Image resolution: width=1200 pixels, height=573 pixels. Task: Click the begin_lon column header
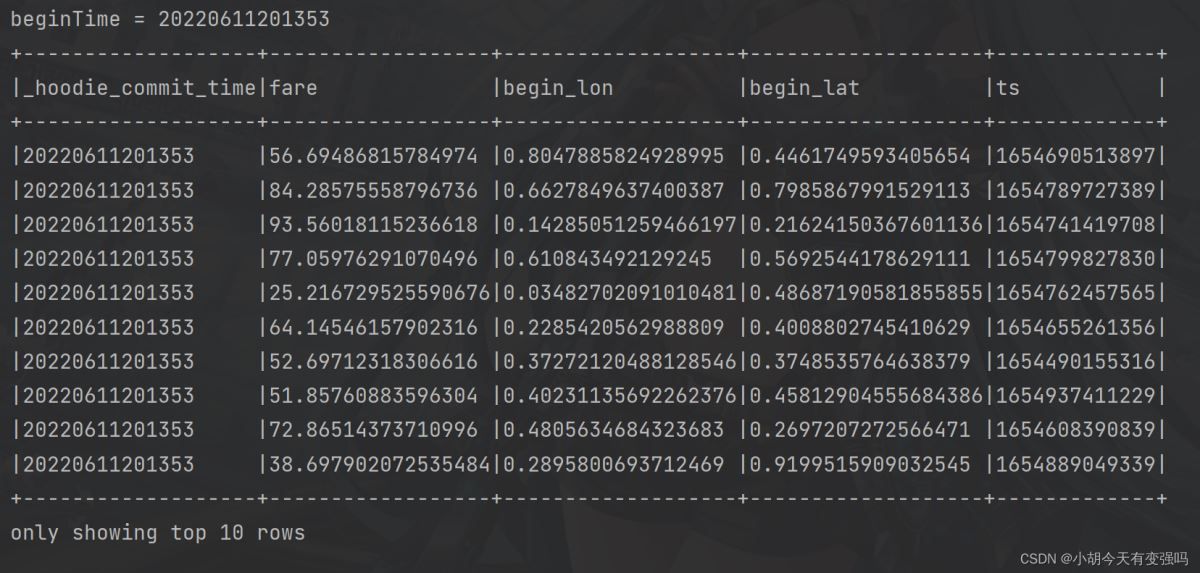558,88
